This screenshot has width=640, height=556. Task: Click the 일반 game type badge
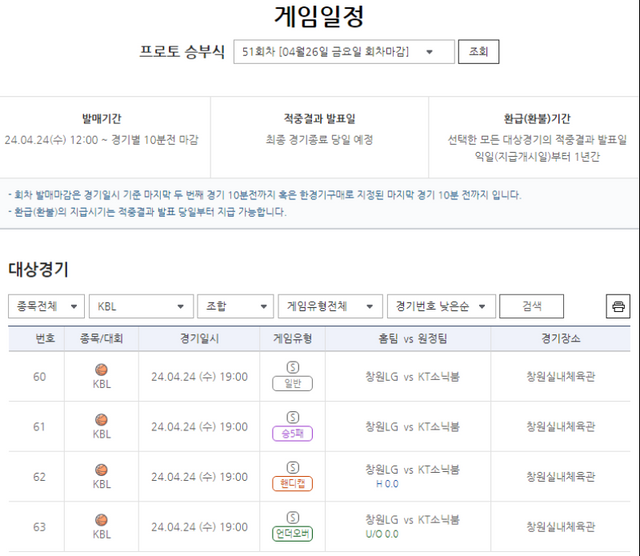292,383
